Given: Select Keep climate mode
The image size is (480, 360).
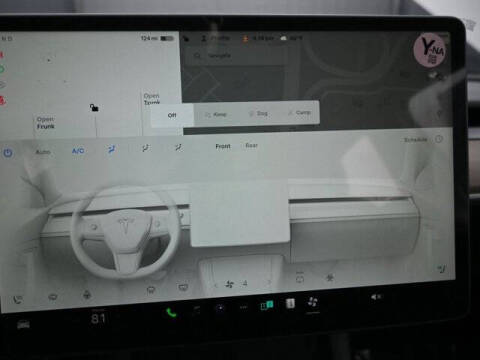Looking at the screenshot, I should point(216,114).
